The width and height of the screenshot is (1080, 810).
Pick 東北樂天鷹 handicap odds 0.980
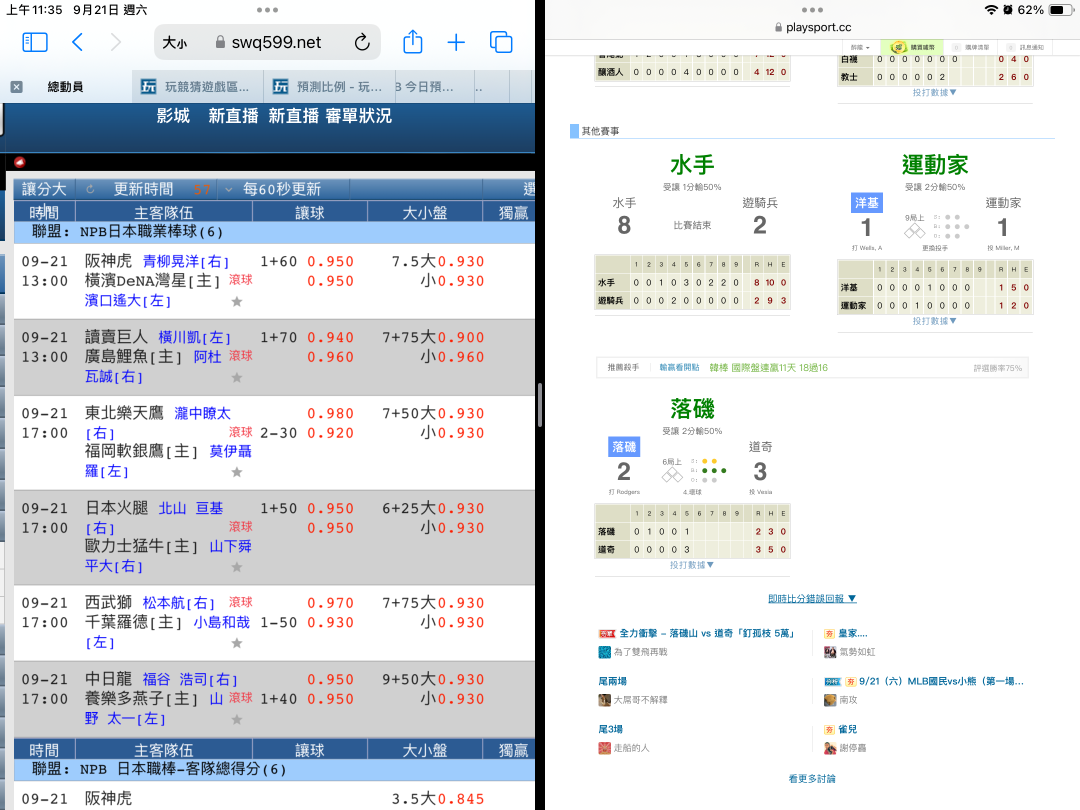pyautogui.click(x=331, y=413)
